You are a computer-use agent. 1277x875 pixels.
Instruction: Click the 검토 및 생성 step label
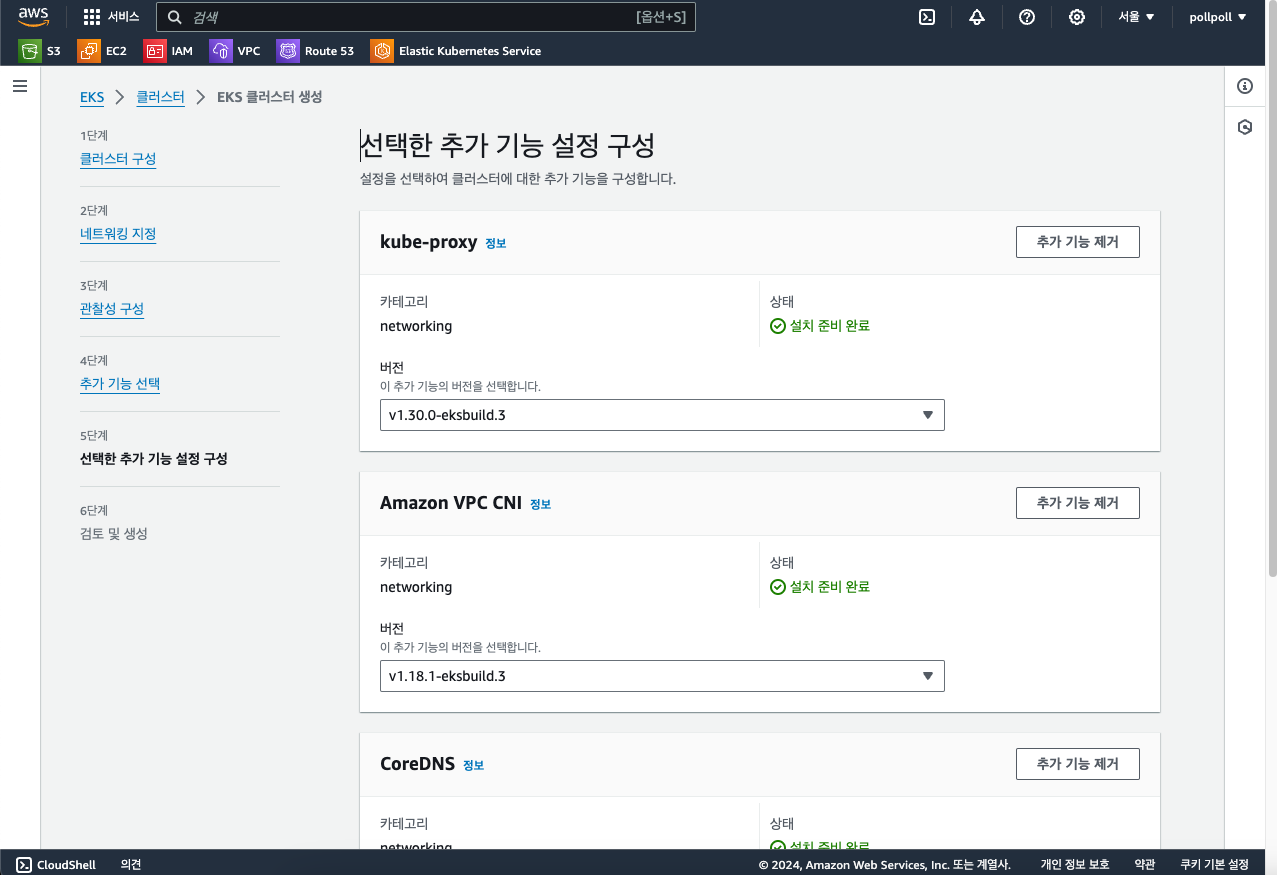[114, 534]
